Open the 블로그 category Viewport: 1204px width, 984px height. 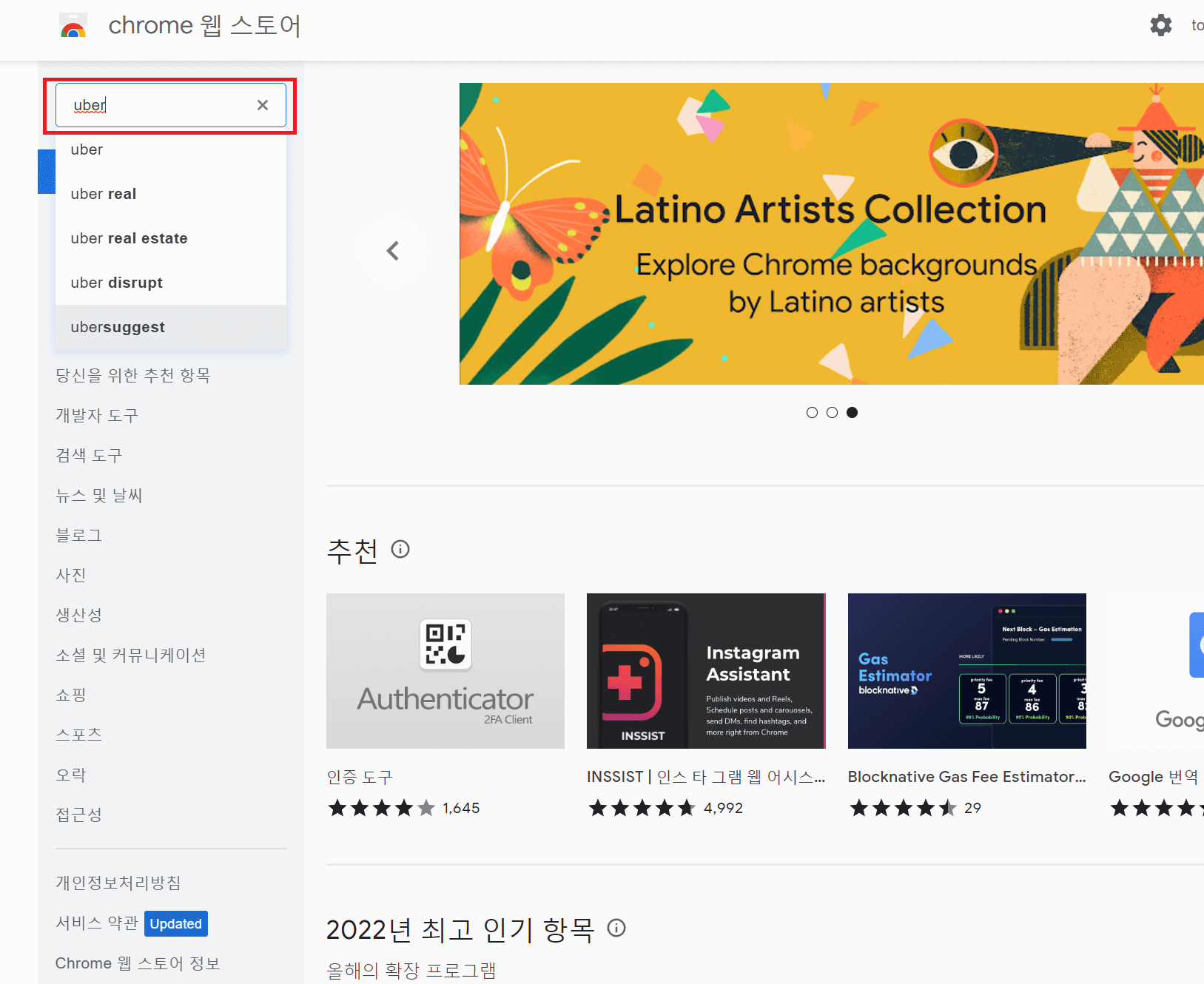(x=79, y=536)
